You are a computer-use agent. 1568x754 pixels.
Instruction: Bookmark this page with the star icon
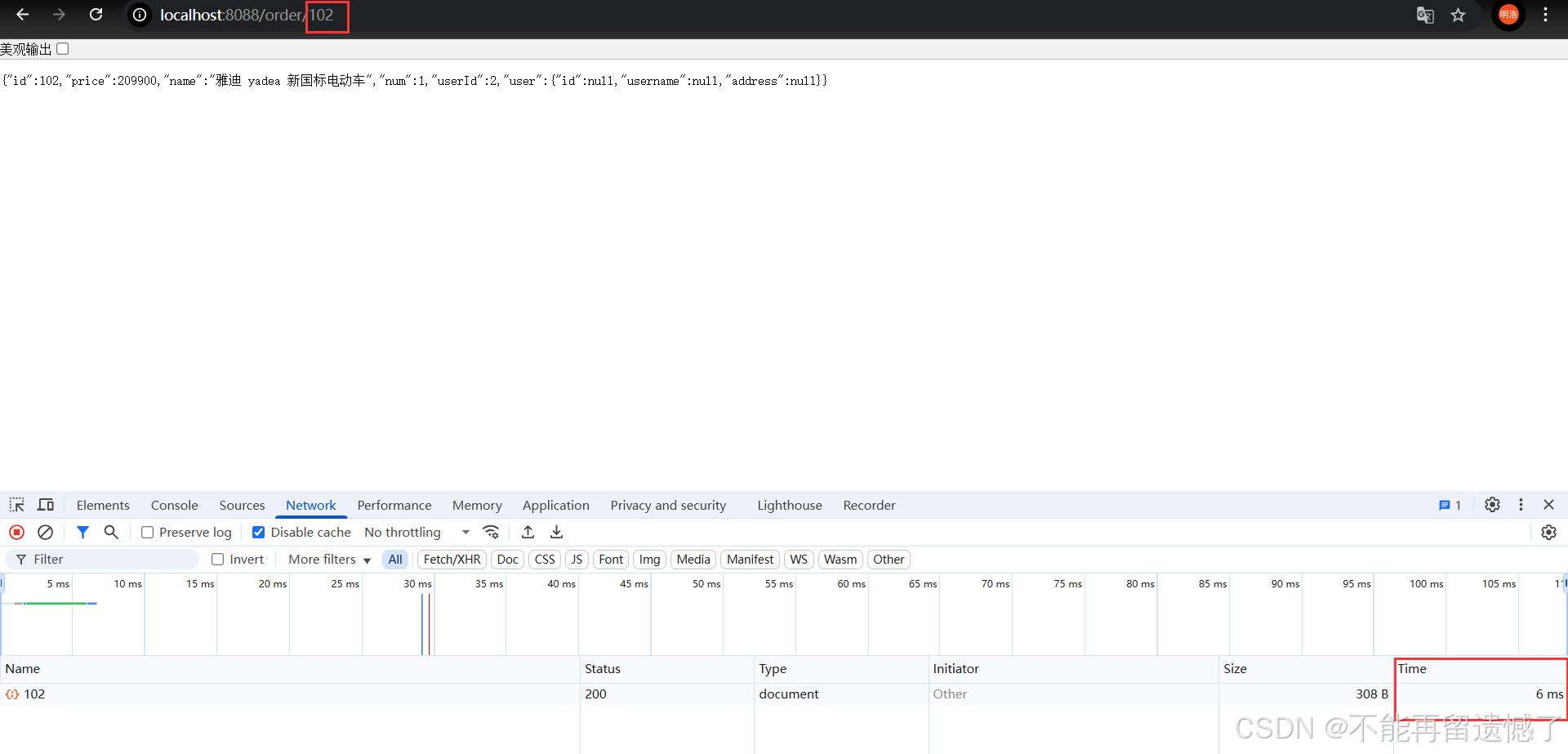click(x=1459, y=15)
